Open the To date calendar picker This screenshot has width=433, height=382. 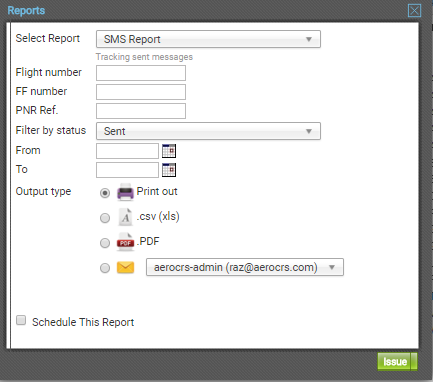click(x=169, y=170)
